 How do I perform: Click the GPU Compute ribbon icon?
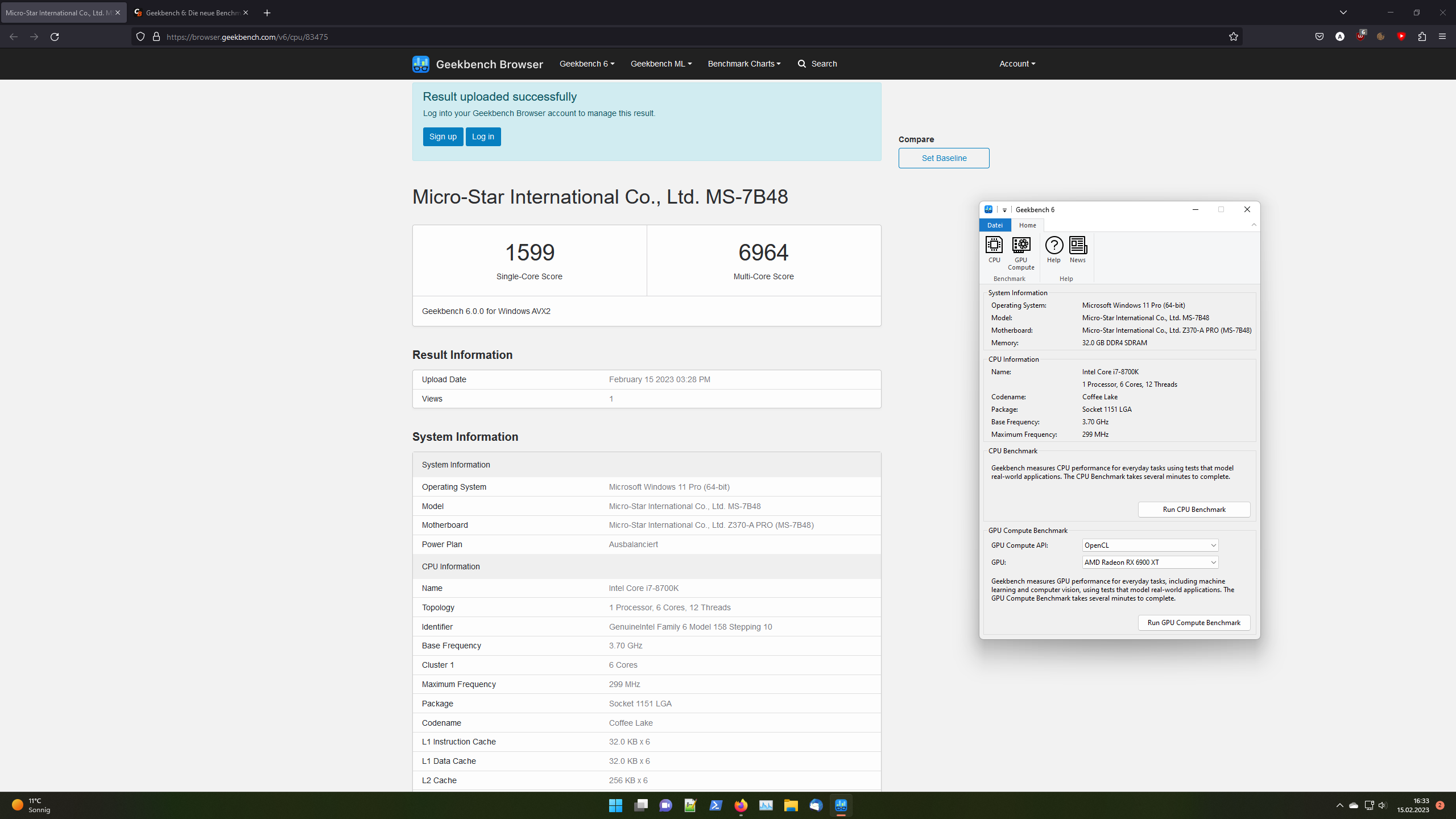click(1021, 253)
